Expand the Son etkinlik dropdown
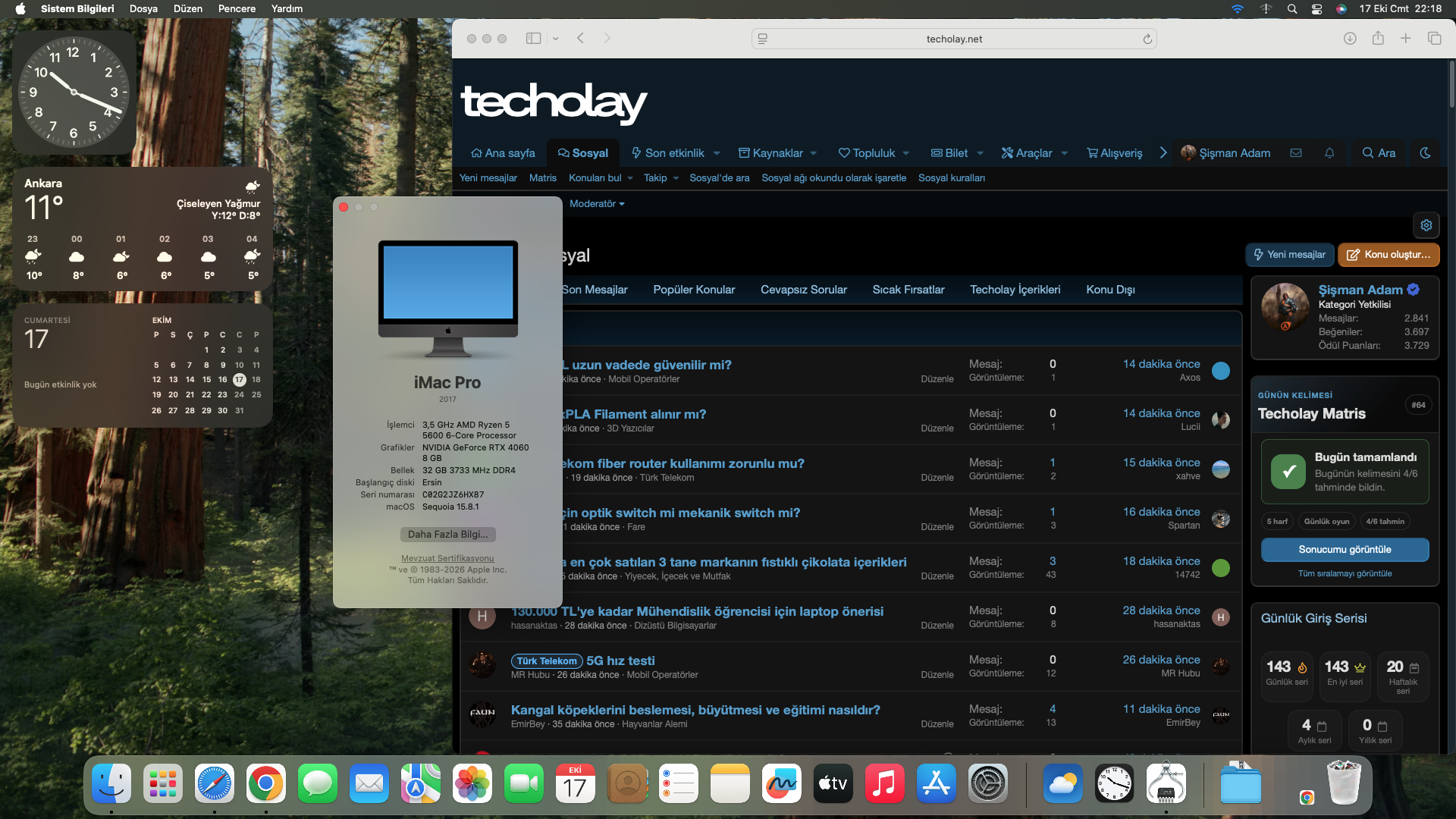The width and height of the screenshot is (1456, 819). coord(717,153)
